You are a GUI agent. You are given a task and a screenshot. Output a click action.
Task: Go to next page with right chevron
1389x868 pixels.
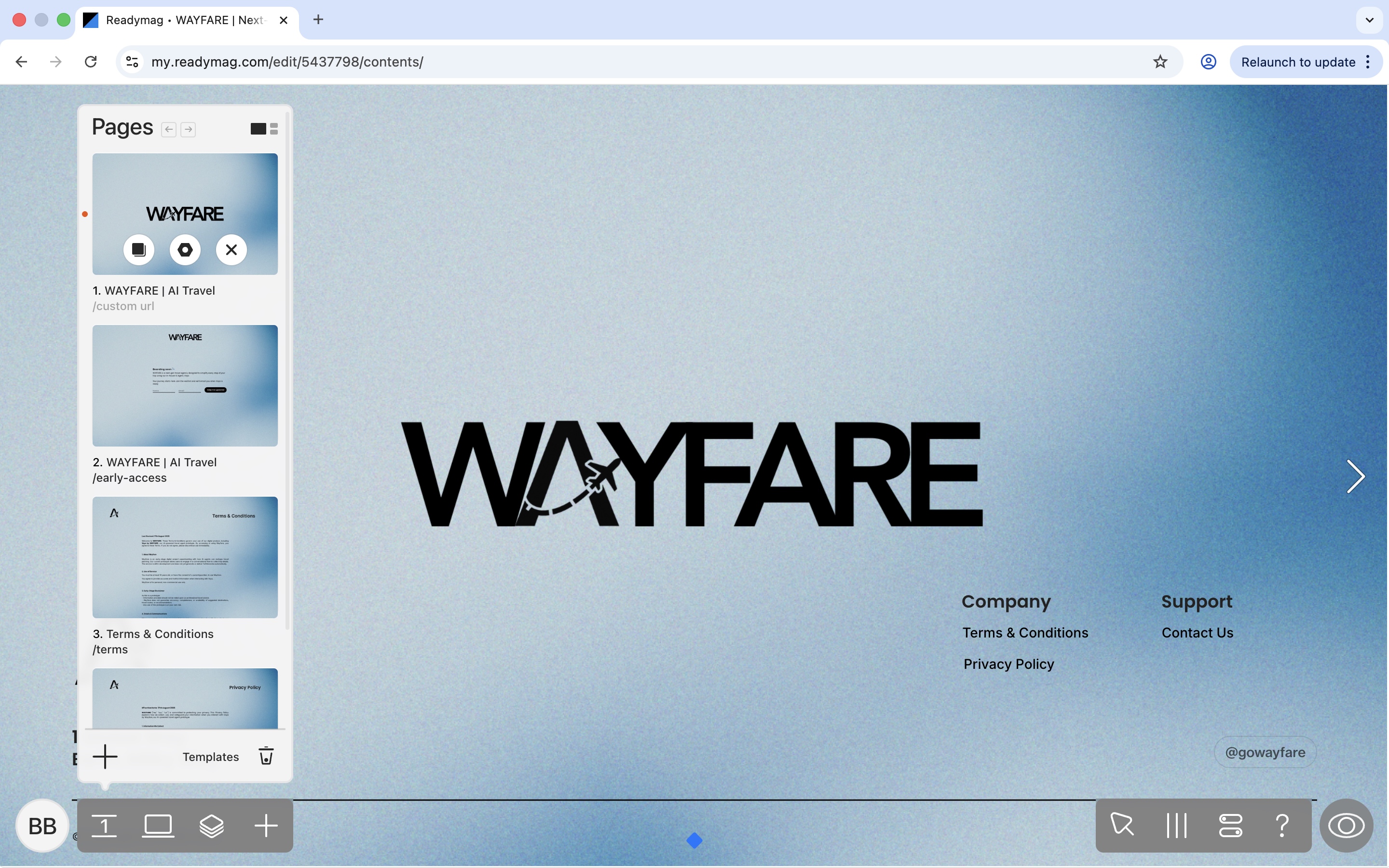1355,476
